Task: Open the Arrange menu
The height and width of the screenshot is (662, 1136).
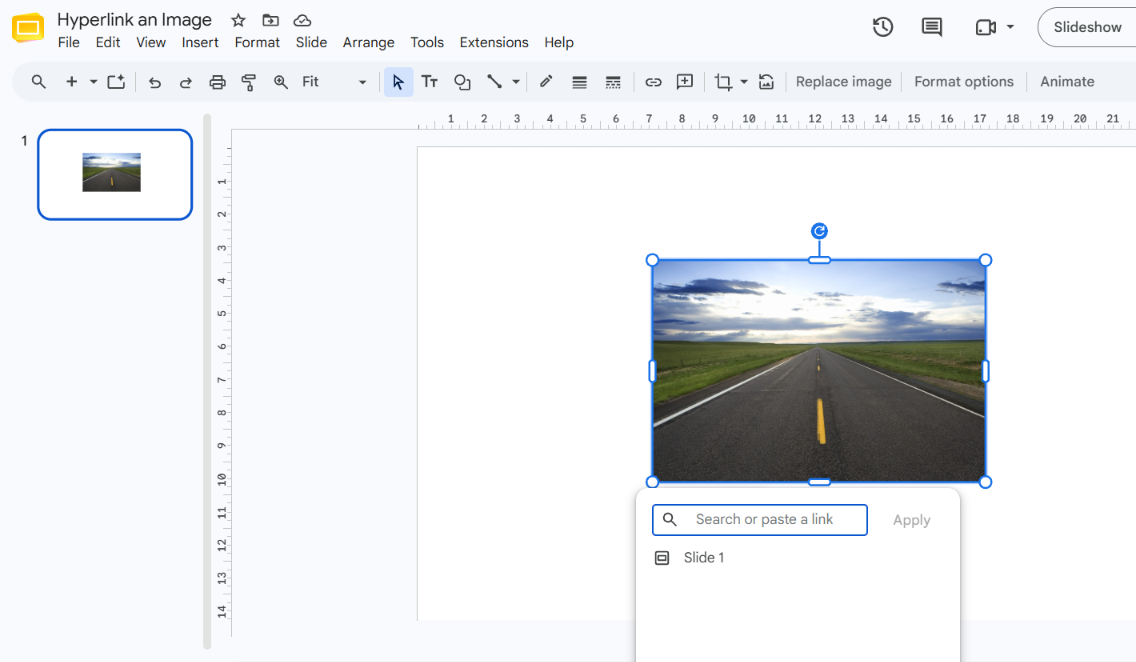Action: tap(369, 43)
